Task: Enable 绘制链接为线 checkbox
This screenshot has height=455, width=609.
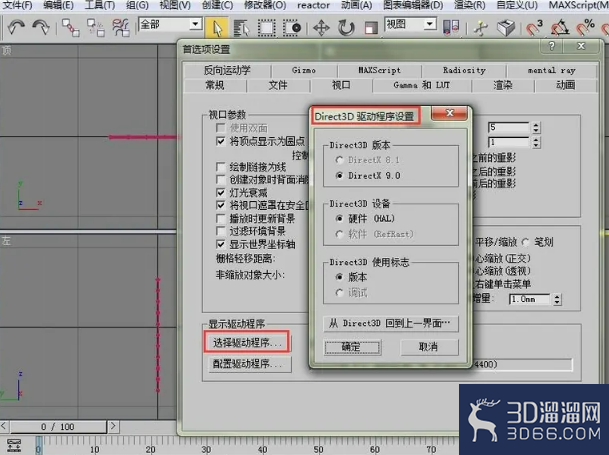Action: pos(221,167)
